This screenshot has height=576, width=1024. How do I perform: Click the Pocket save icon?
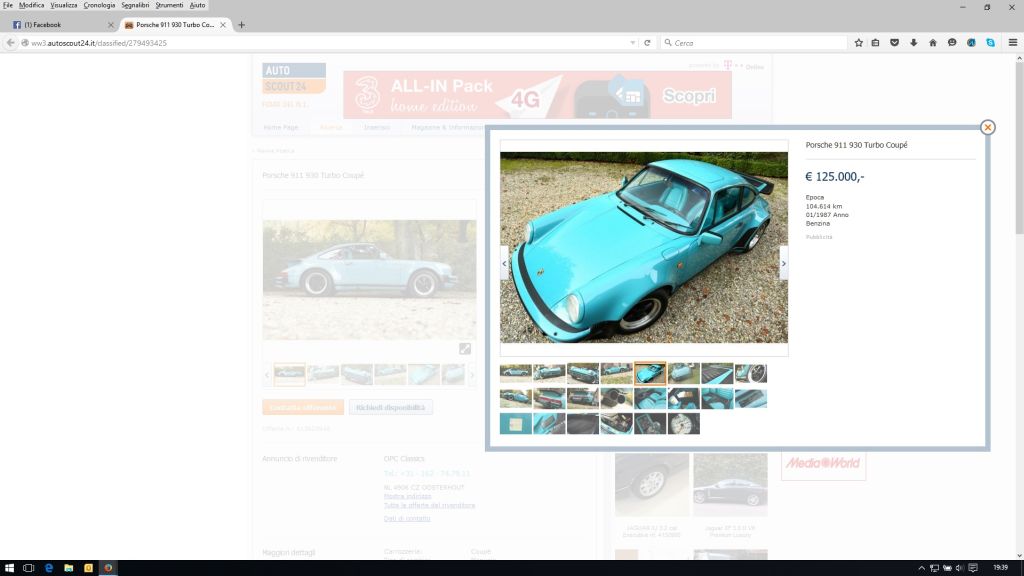pos(895,42)
